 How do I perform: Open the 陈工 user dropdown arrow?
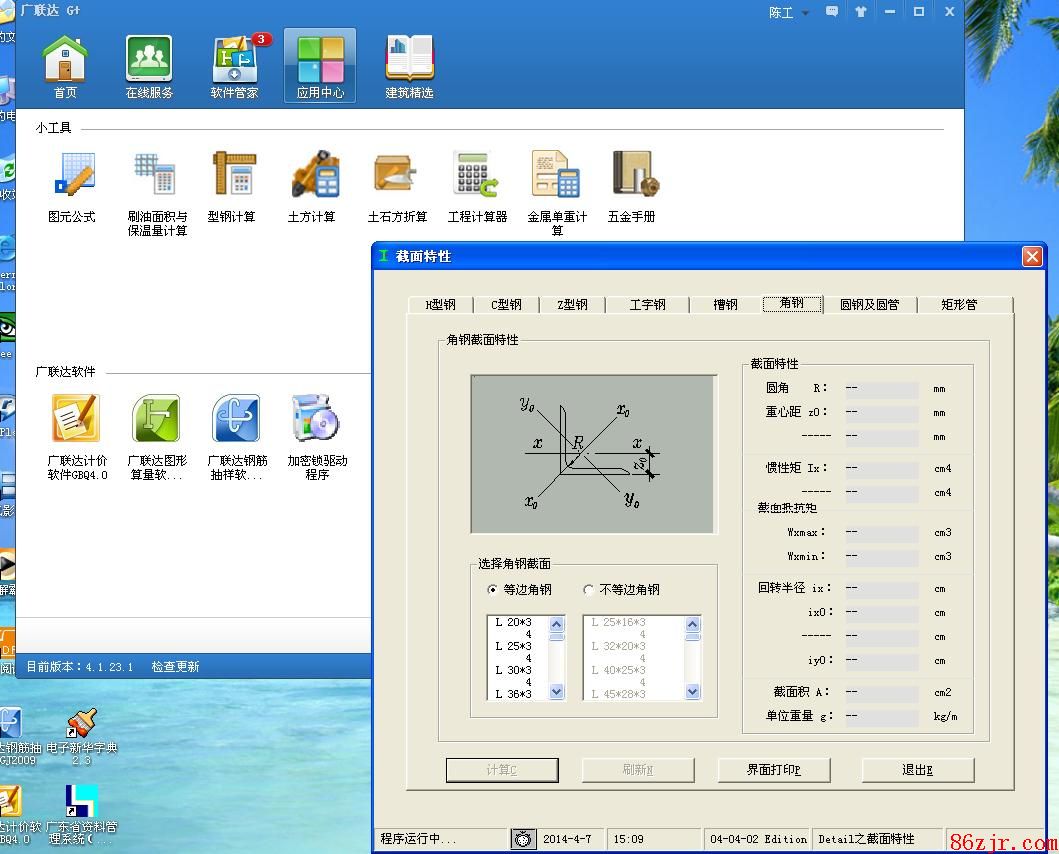[x=806, y=13]
